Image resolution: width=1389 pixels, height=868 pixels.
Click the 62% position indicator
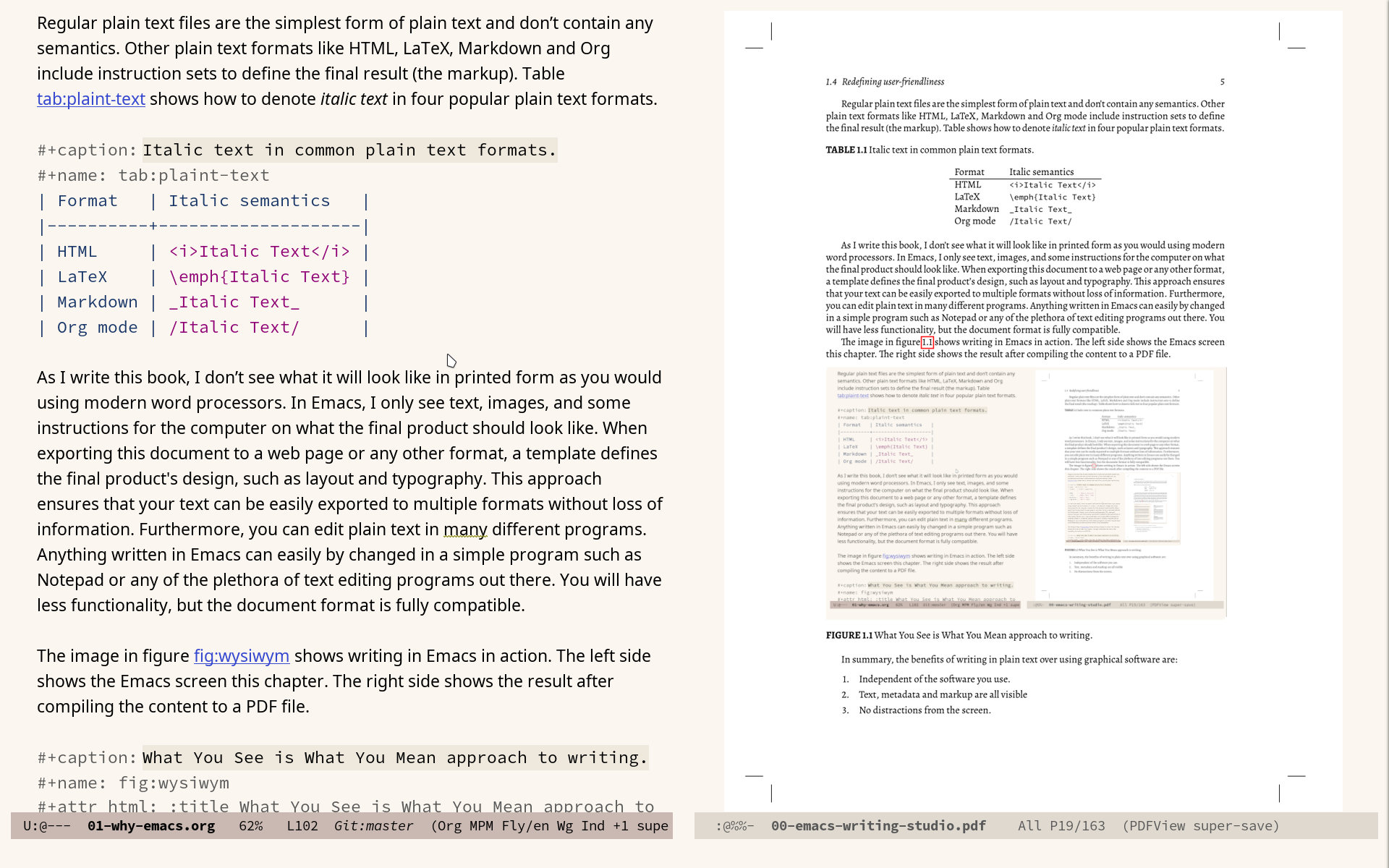251,826
